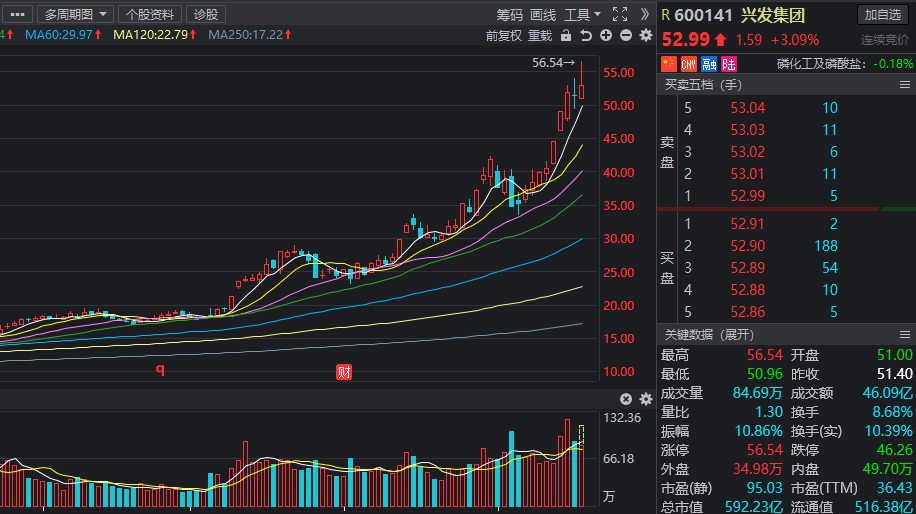916x514 pixels.
Task: Collapse panel with double-chevron arrow
Action: tap(644, 14)
